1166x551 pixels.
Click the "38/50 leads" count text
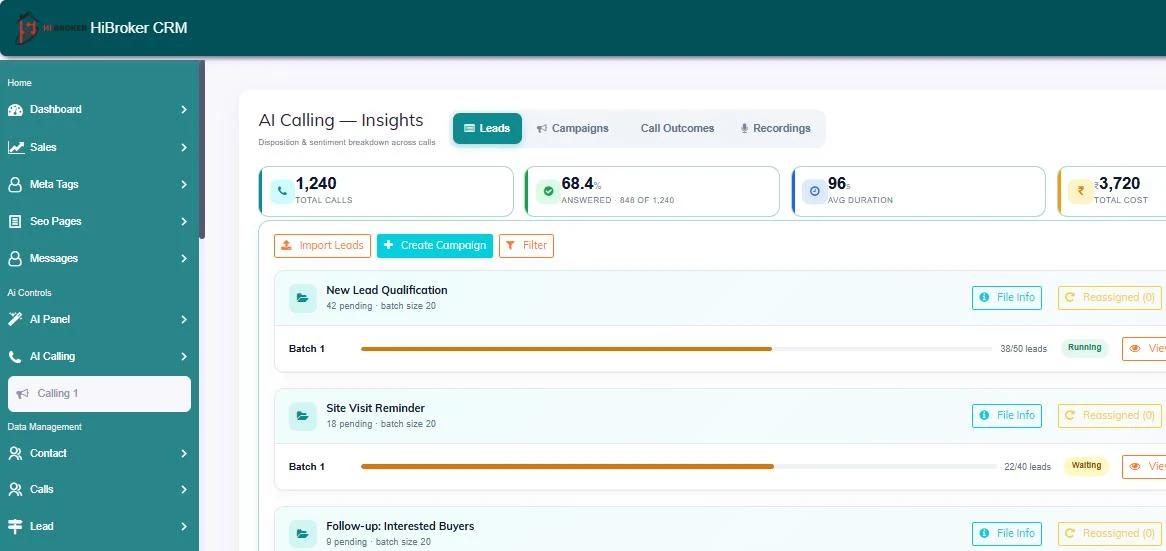1023,349
